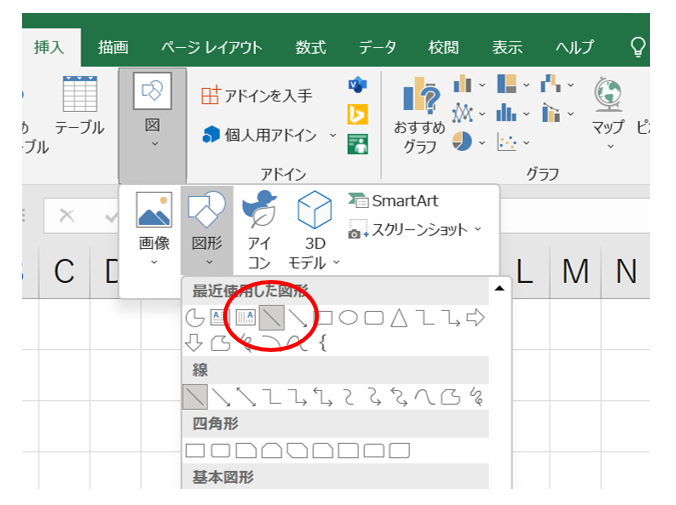676x505 pixels.
Task: Expand the line chart dropdown arrow
Action: (x=482, y=114)
